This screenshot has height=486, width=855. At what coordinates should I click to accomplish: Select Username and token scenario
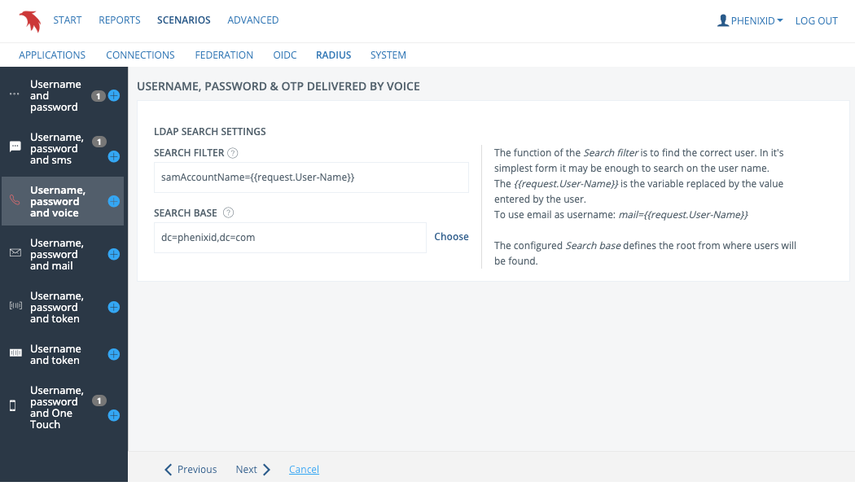pos(56,355)
